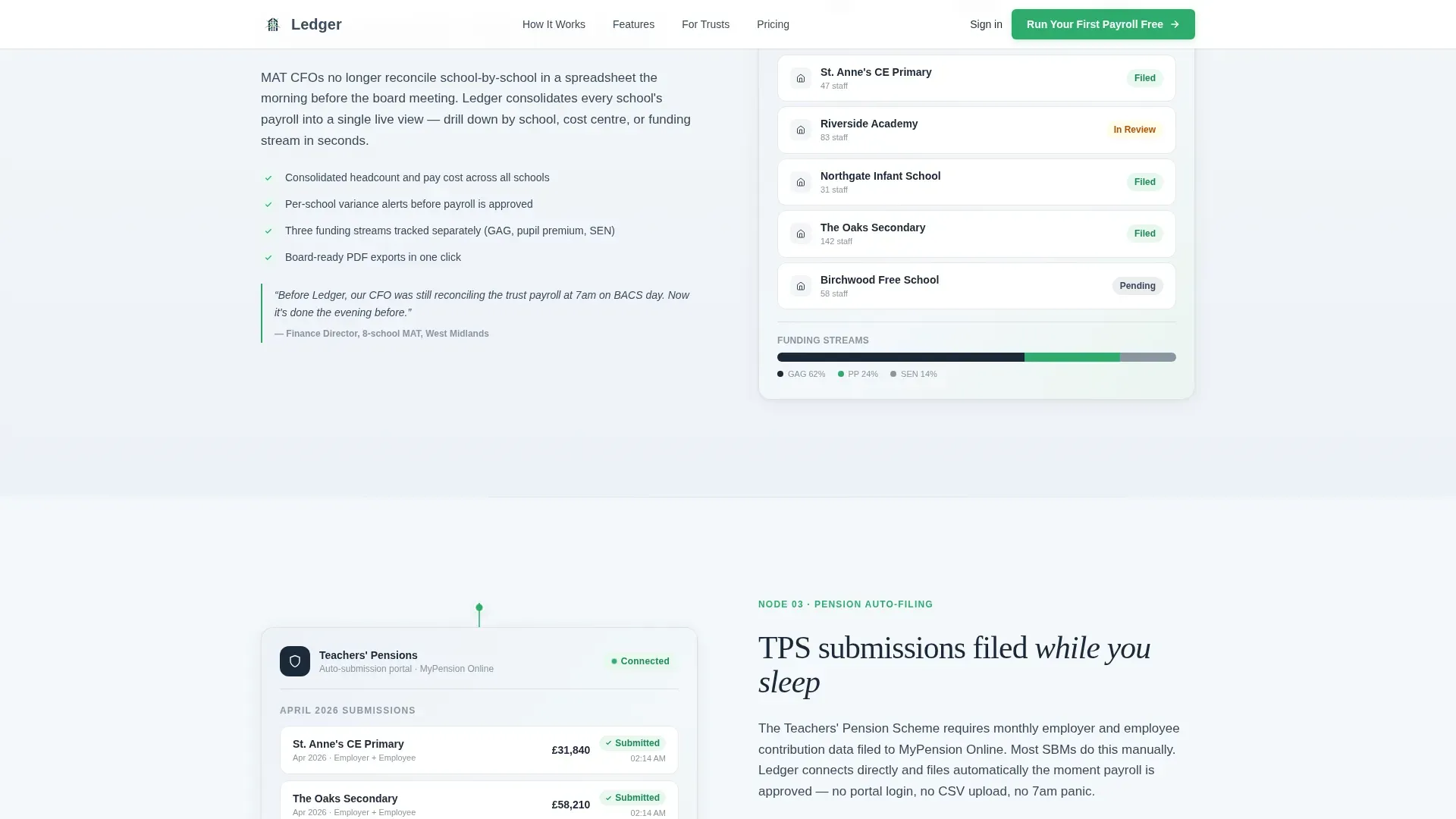
Task: Click the FUNDING STREAMS label
Action: tap(823, 340)
